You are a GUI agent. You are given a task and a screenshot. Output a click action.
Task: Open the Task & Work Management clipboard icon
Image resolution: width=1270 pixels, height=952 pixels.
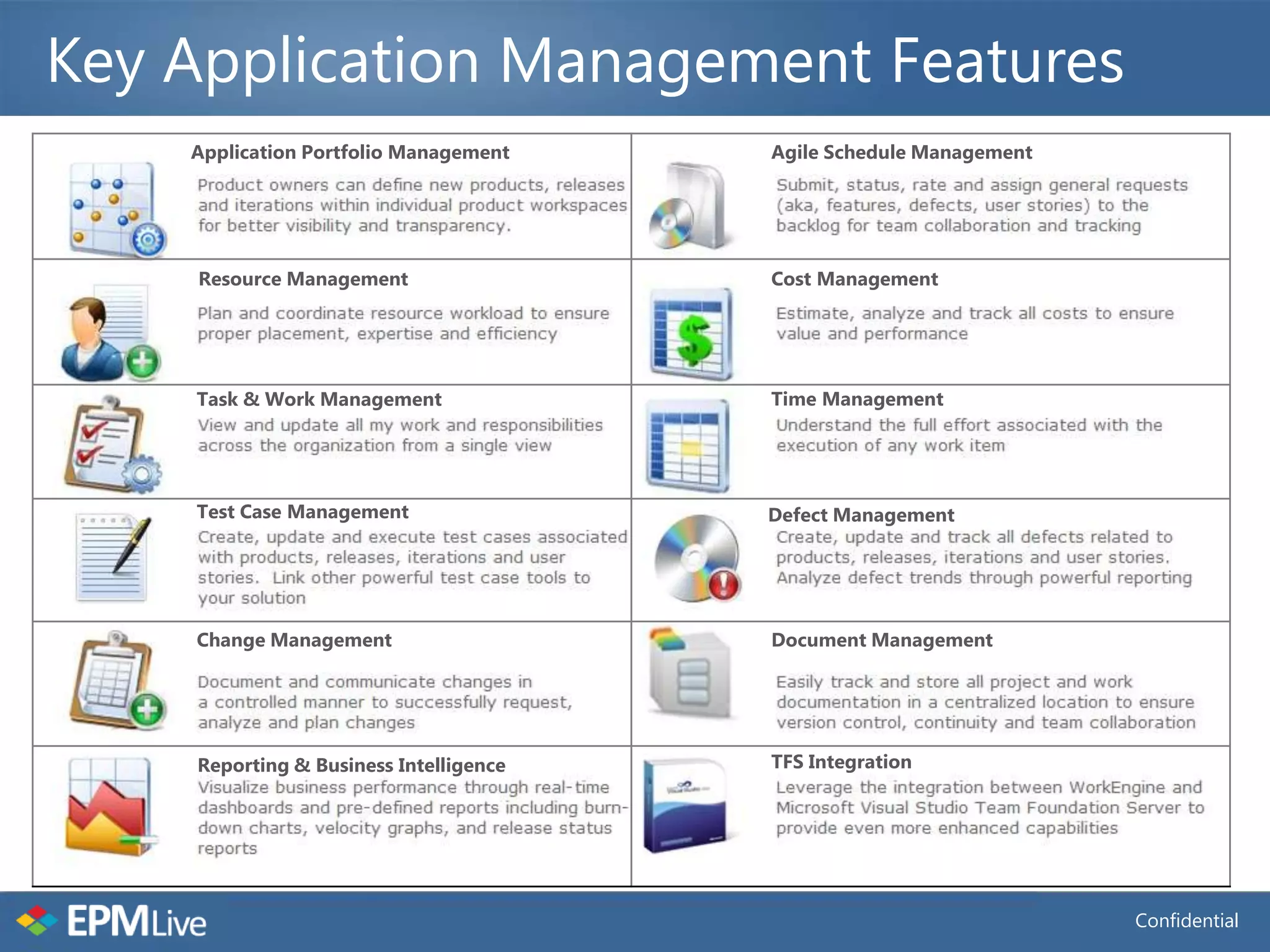click(x=113, y=444)
